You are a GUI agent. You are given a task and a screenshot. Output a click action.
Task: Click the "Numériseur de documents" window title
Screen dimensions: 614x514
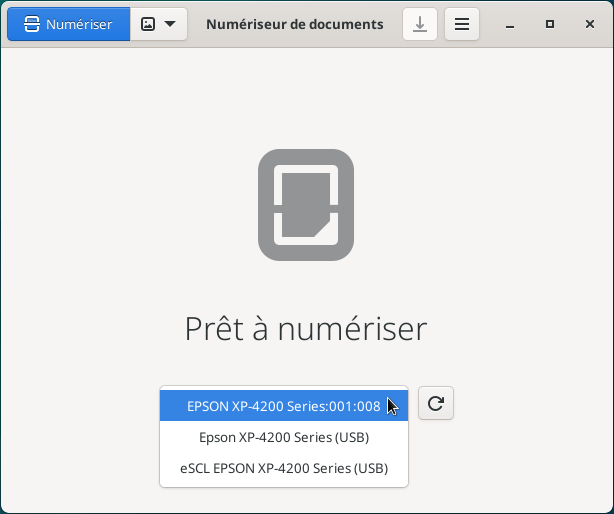pos(294,24)
